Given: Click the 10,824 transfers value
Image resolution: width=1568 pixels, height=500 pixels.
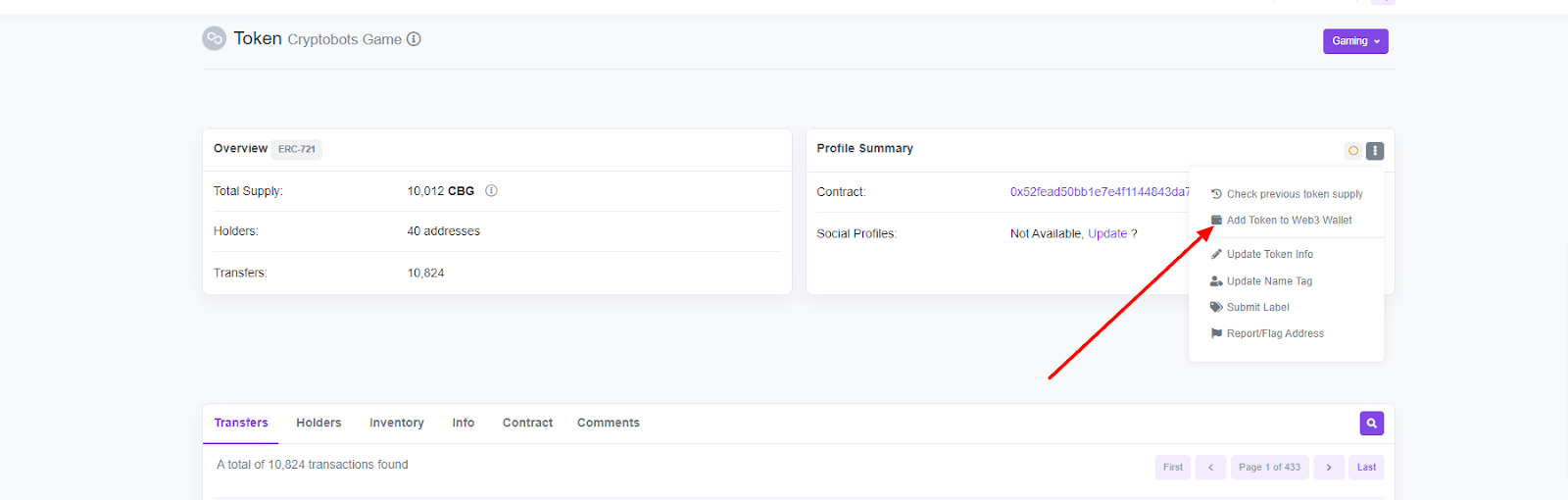Looking at the screenshot, I should tap(426, 274).
